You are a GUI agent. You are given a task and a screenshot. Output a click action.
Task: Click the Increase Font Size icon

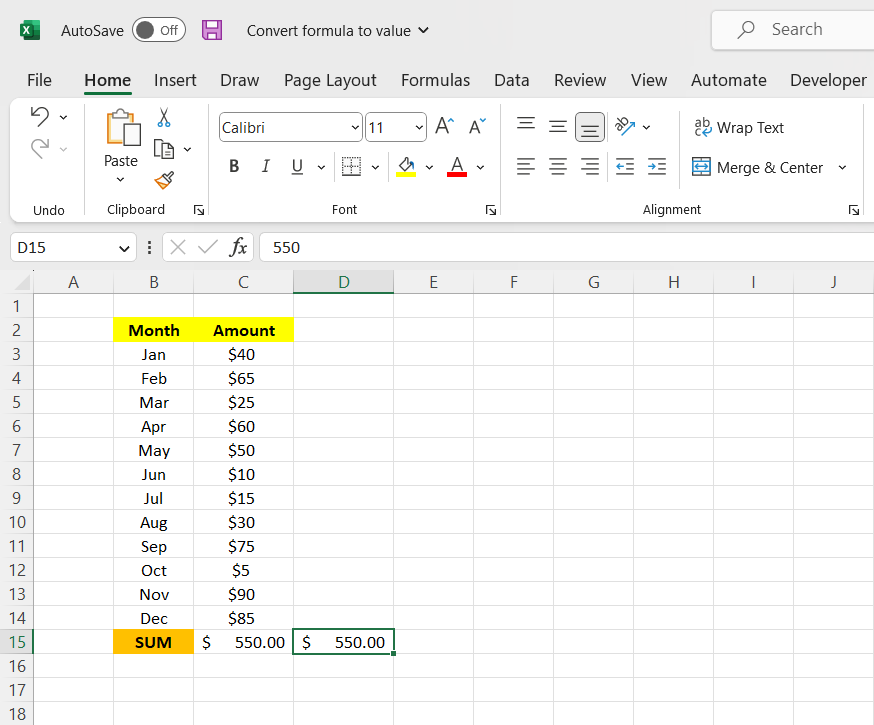point(445,127)
